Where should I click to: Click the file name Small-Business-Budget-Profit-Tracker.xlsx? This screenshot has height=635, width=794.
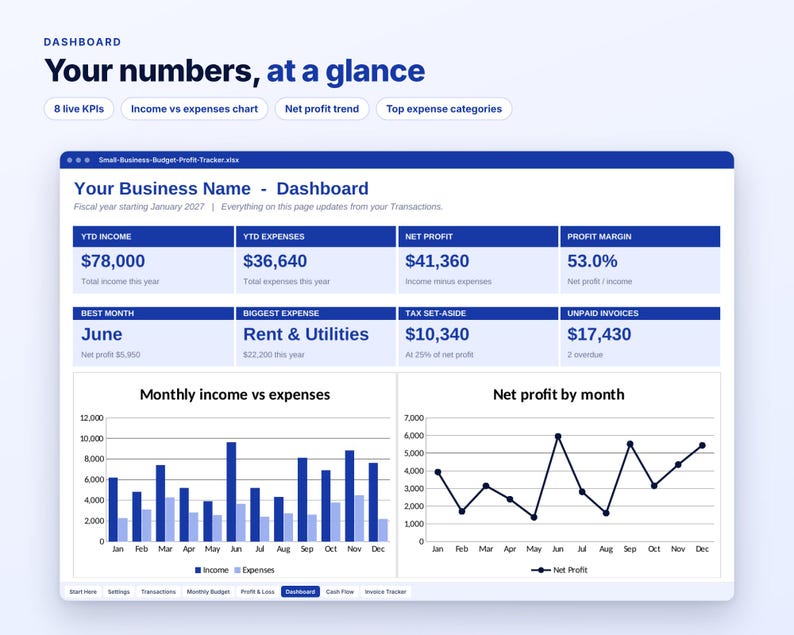(169, 160)
